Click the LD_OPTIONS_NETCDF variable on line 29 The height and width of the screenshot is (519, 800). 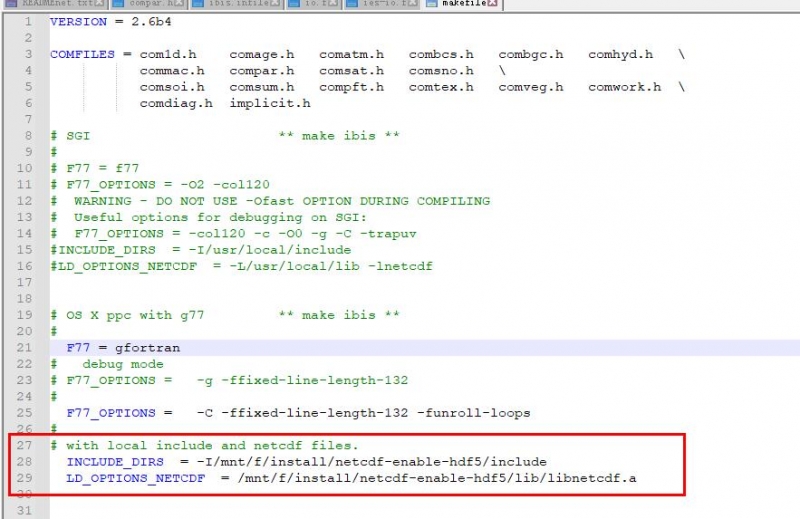point(136,478)
